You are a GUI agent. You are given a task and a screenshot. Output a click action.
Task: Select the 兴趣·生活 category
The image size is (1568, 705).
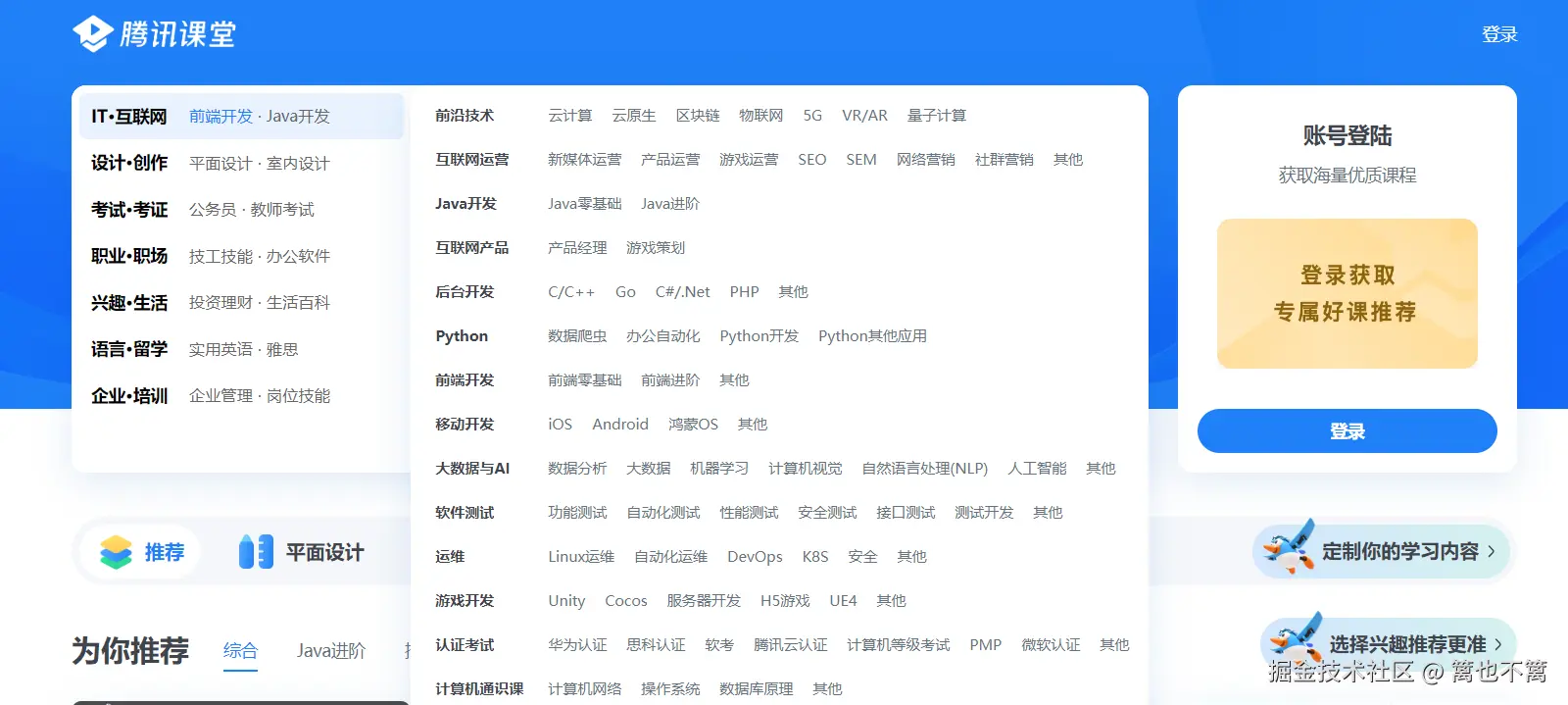pos(129,303)
